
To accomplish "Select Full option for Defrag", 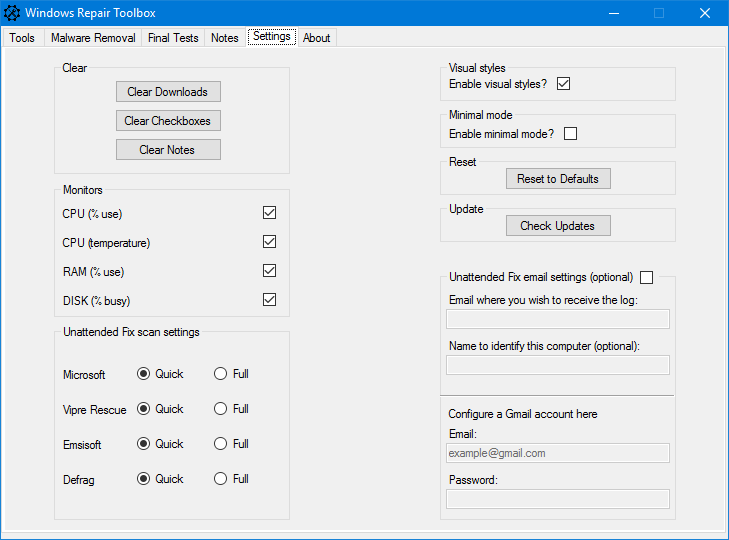I will [x=220, y=479].
